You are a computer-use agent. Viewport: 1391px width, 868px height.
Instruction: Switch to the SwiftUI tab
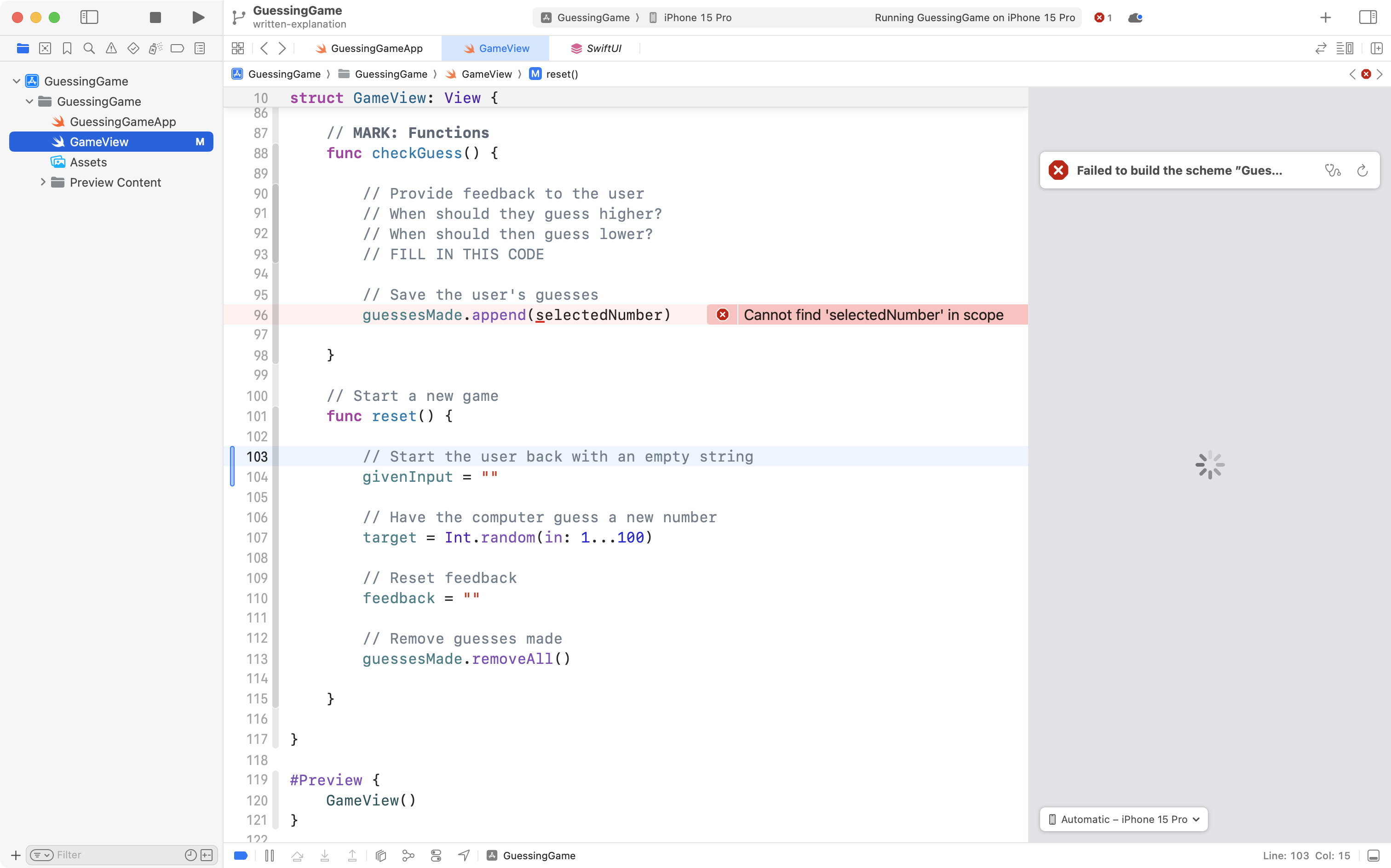point(603,48)
